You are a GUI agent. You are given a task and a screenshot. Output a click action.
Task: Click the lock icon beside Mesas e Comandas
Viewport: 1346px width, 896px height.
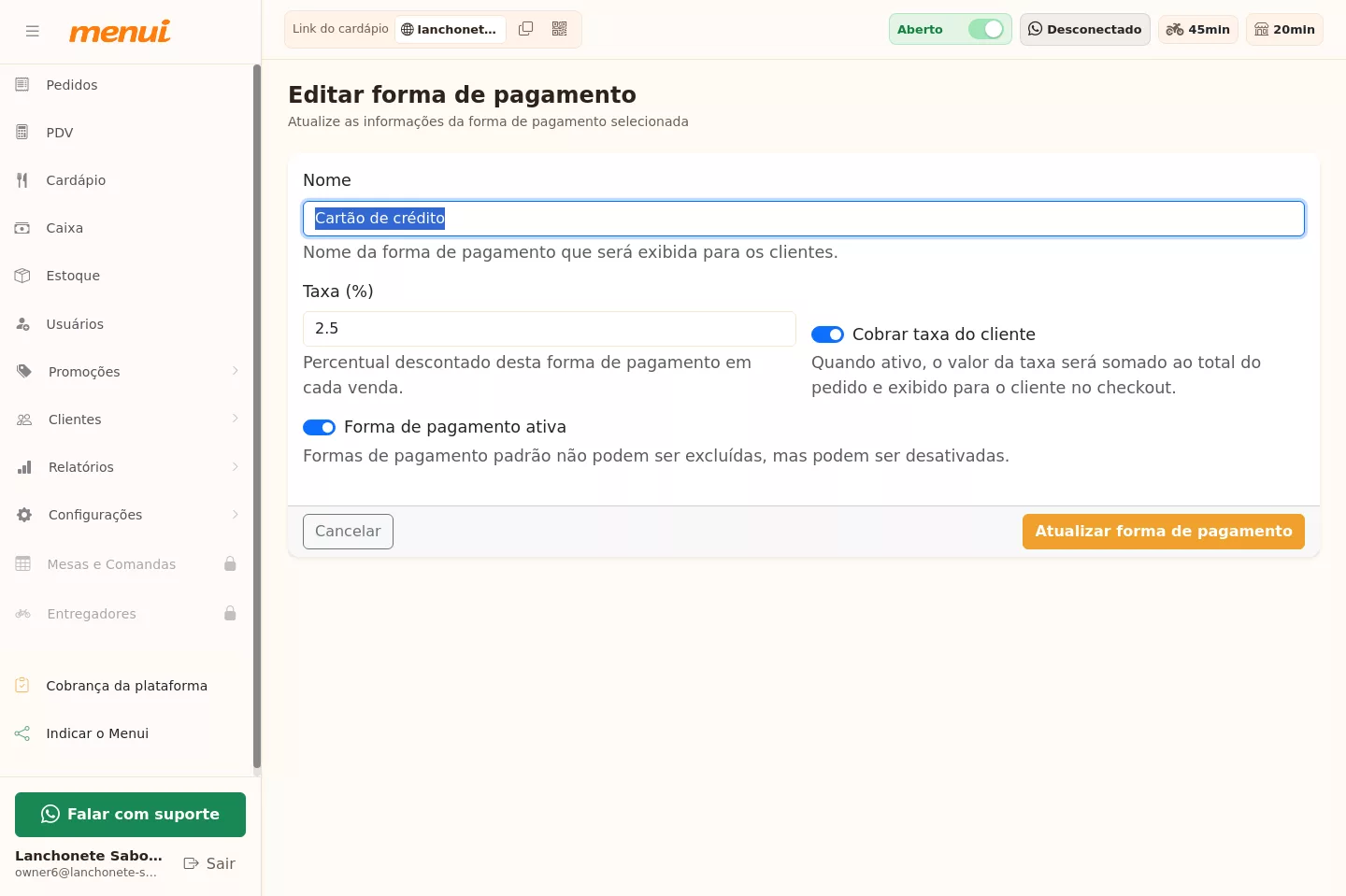tap(230, 563)
